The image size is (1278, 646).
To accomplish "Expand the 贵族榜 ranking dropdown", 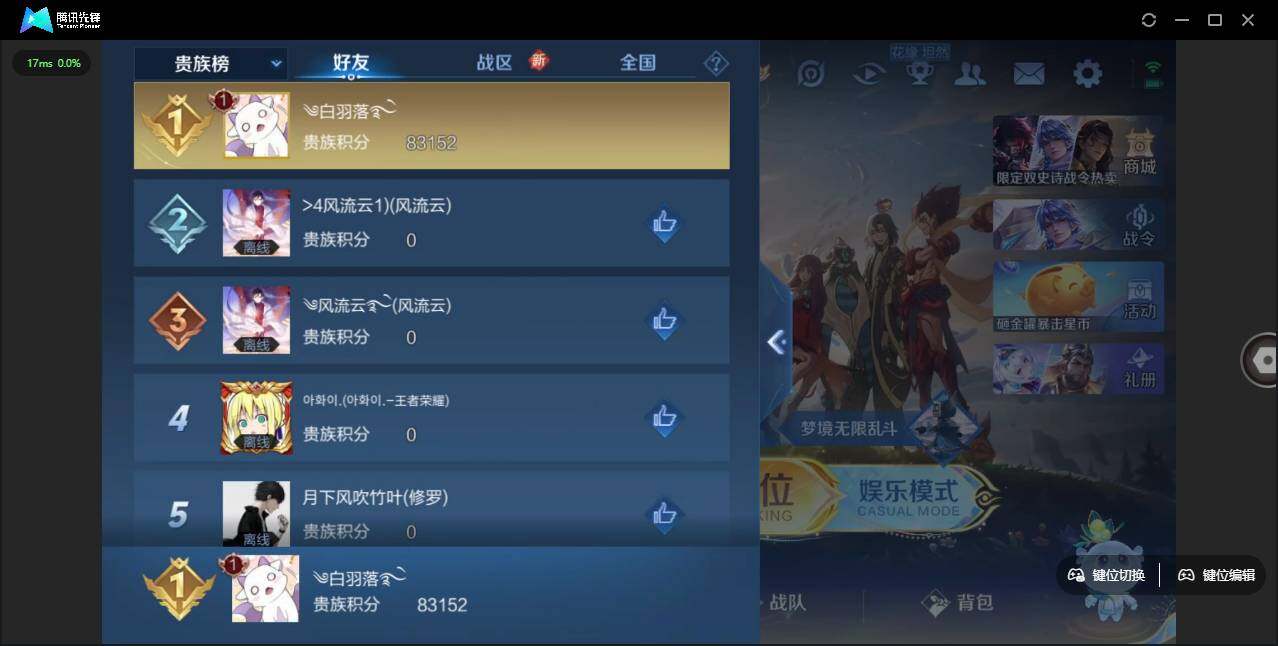I will pyautogui.click(x=211, y=63).
